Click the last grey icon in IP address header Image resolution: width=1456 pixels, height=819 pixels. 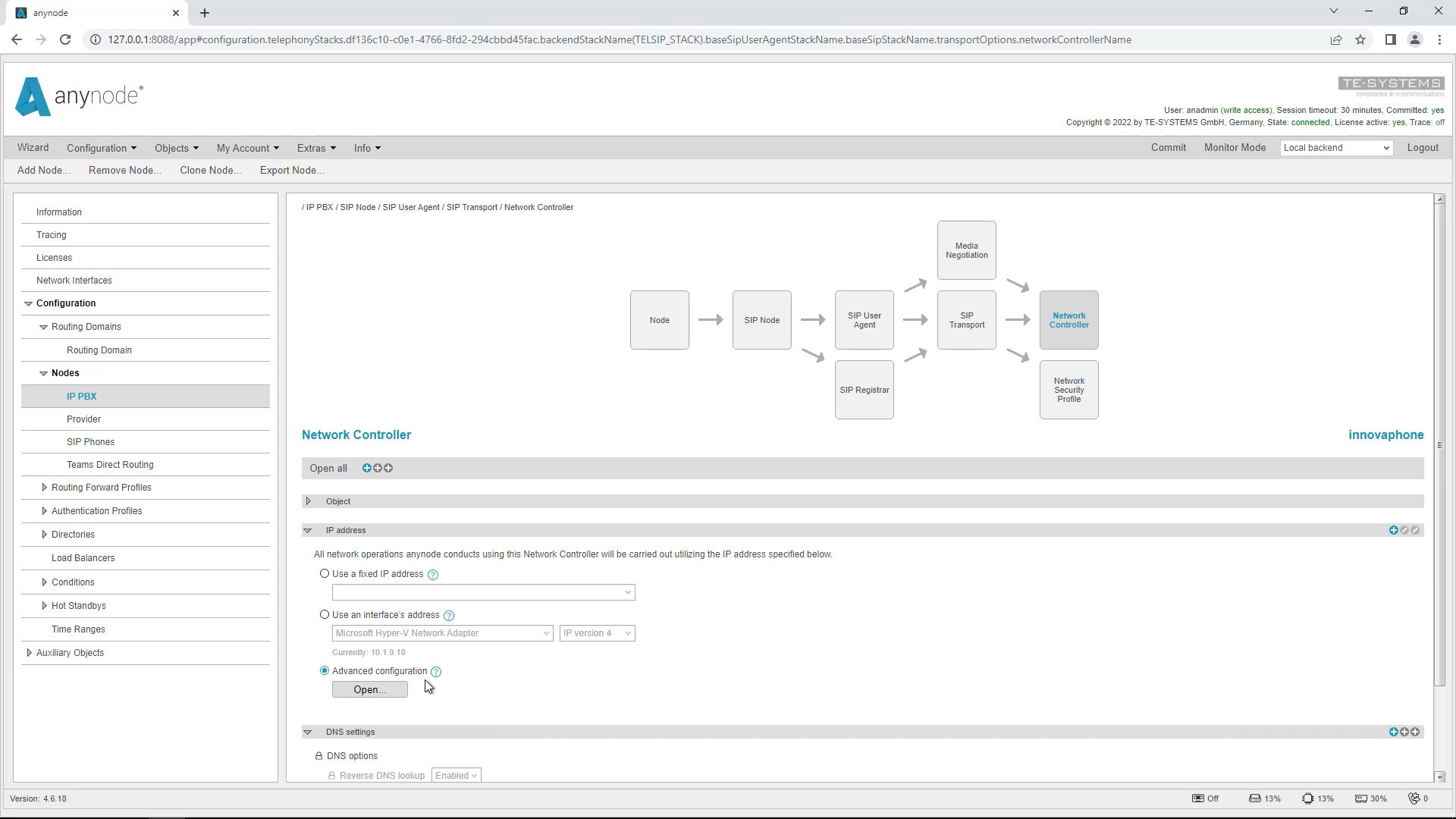(x=1415, y=530)
